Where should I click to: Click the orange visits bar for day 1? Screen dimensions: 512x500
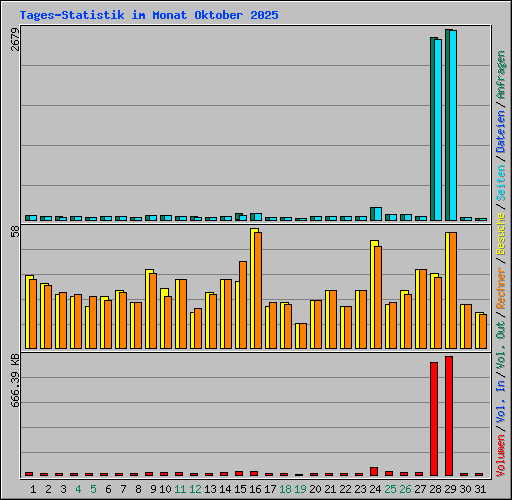tap(33, 314)
